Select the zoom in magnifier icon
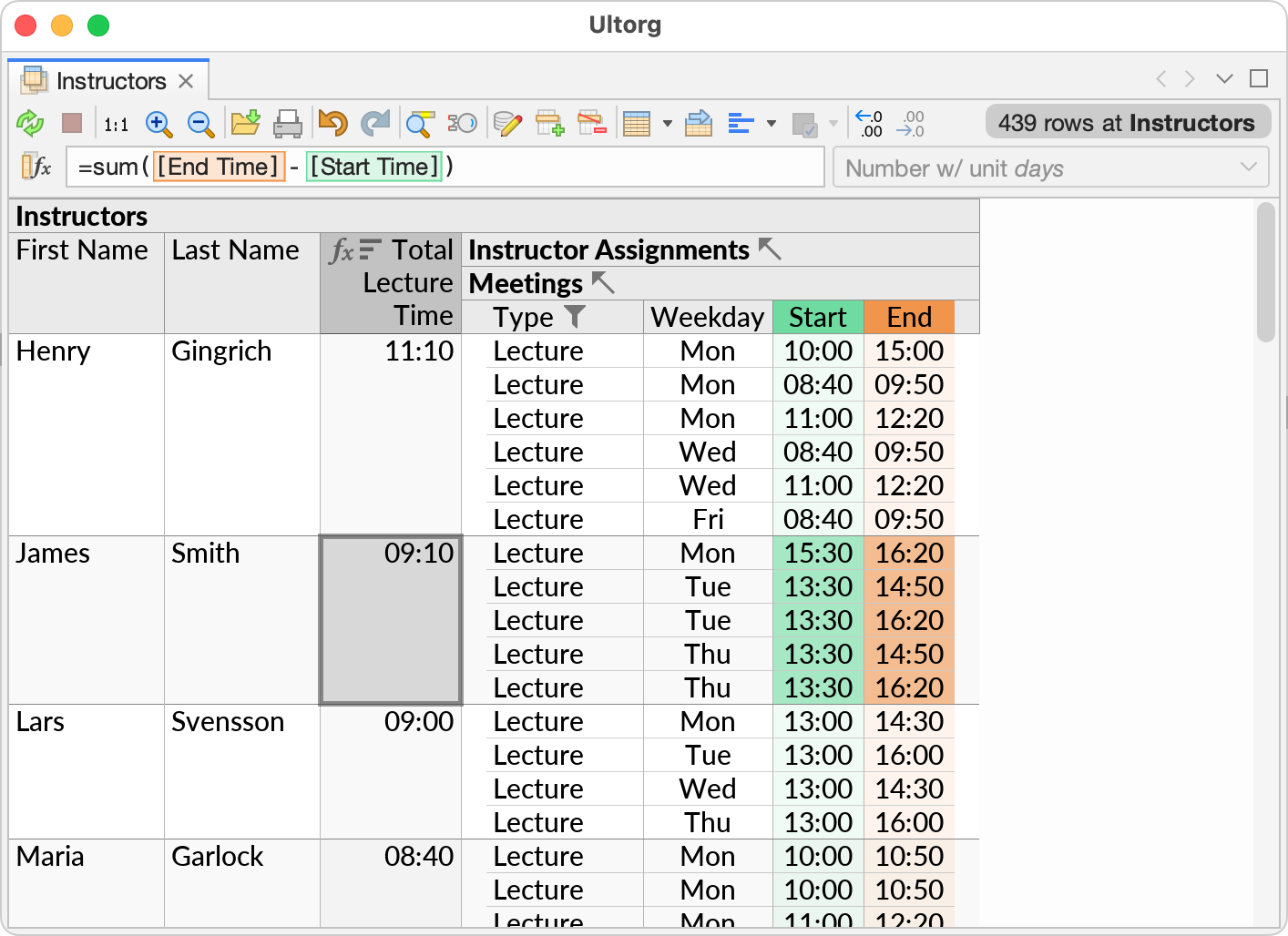 coord(158,124)
